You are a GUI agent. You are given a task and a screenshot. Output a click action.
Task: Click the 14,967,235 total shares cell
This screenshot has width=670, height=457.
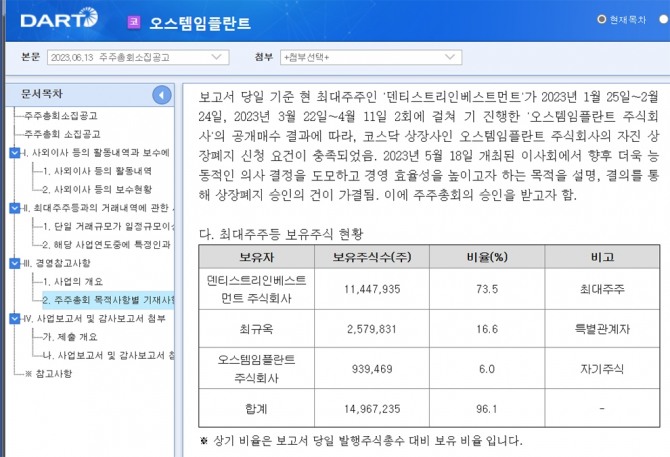pos(372,409)
